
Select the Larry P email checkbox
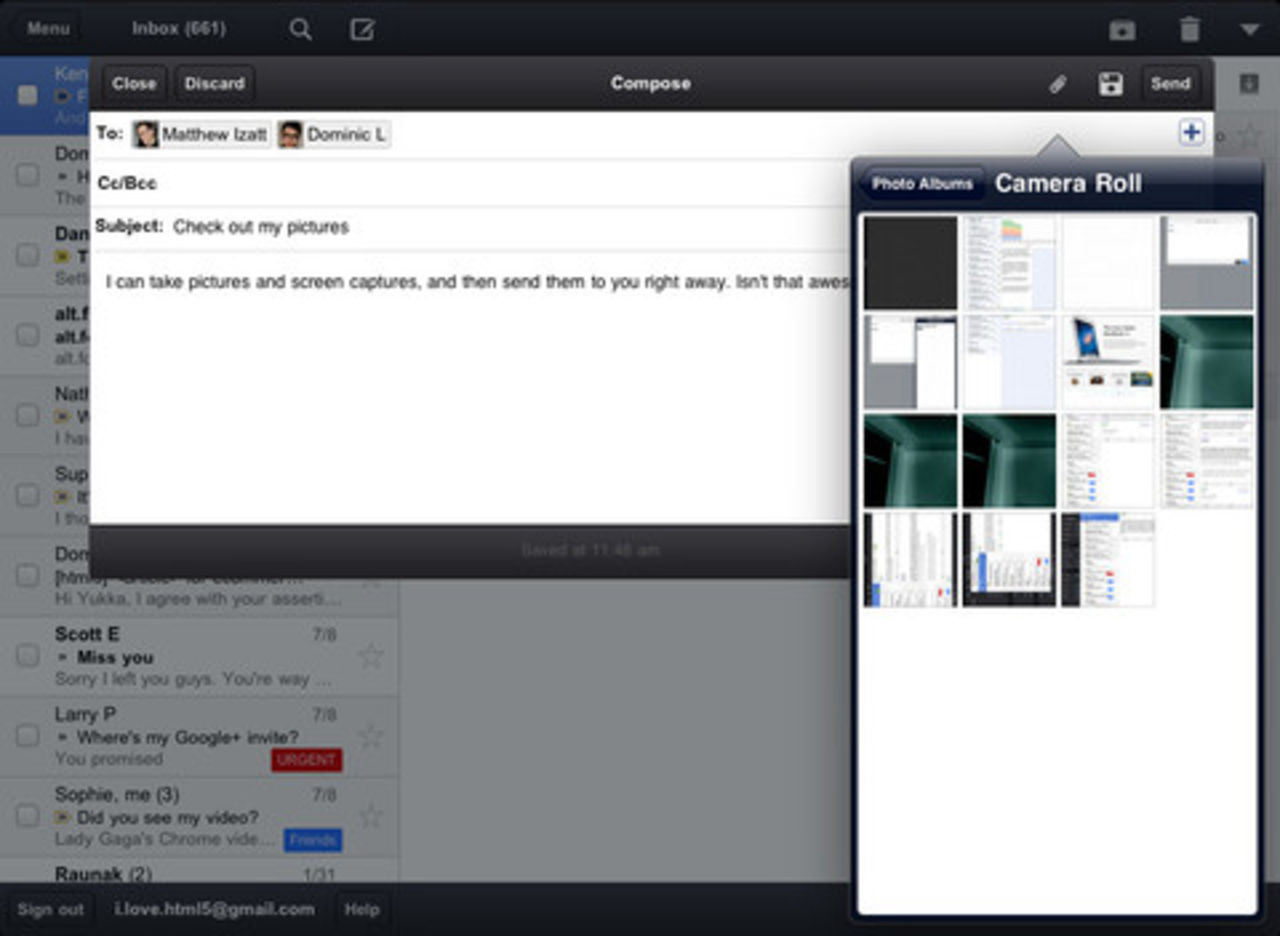(x=28, y=736)
